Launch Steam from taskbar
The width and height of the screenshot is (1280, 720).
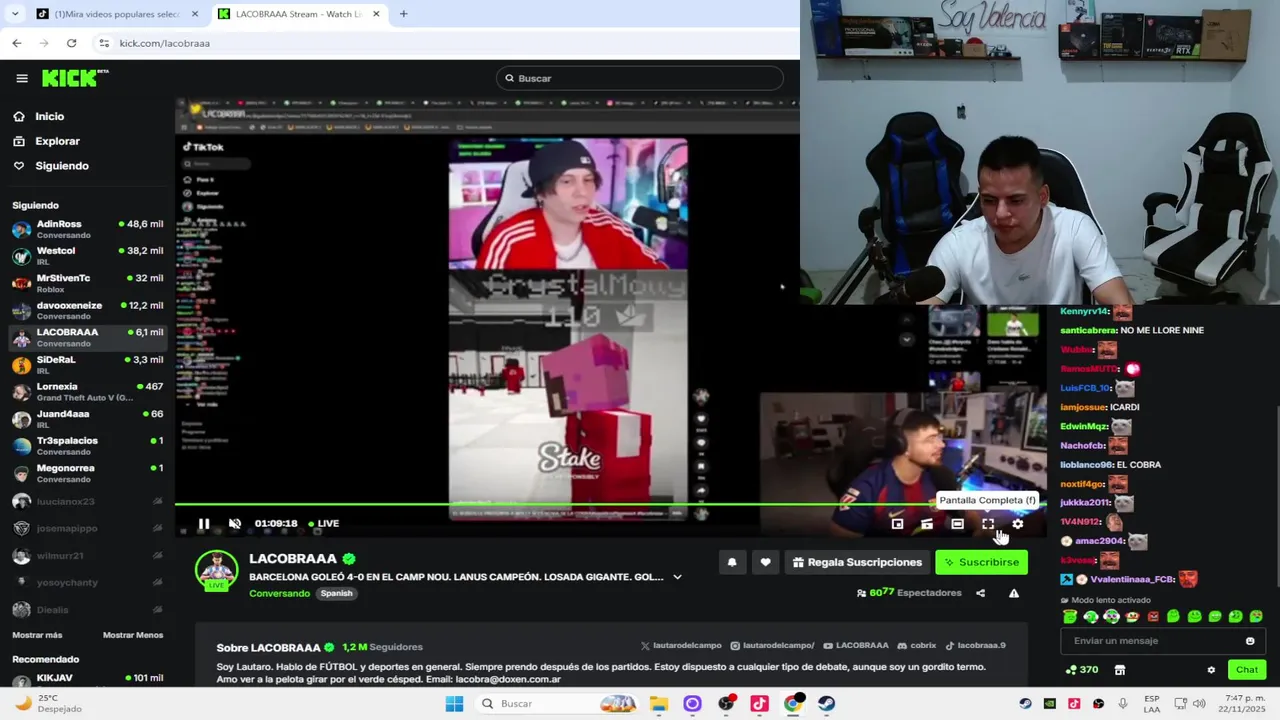point(826,704)
